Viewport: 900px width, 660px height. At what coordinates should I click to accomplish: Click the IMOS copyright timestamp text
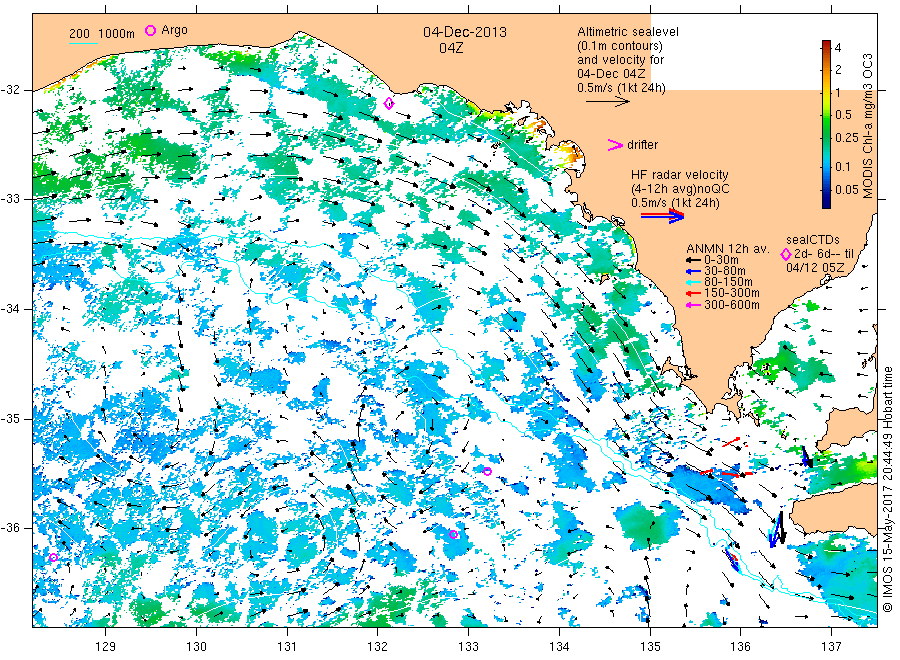(x=887, y=490)
